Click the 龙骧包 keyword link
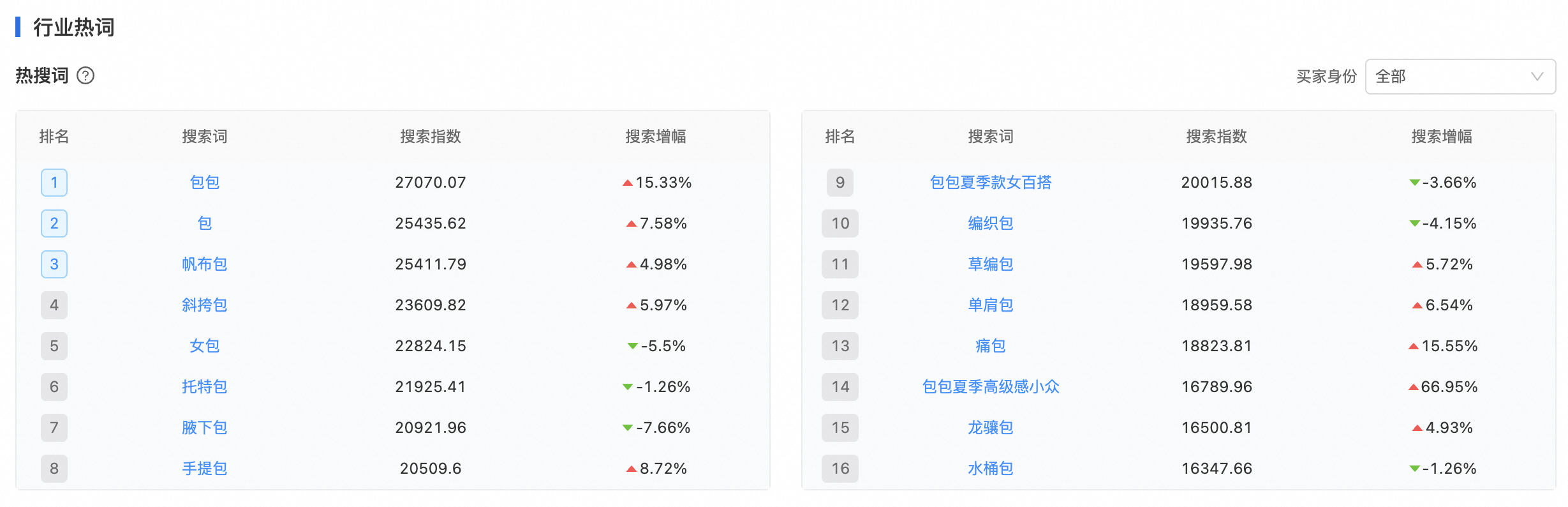Image resolution: width=1568 pixels, height=507 pixels. tap(991, 428)
